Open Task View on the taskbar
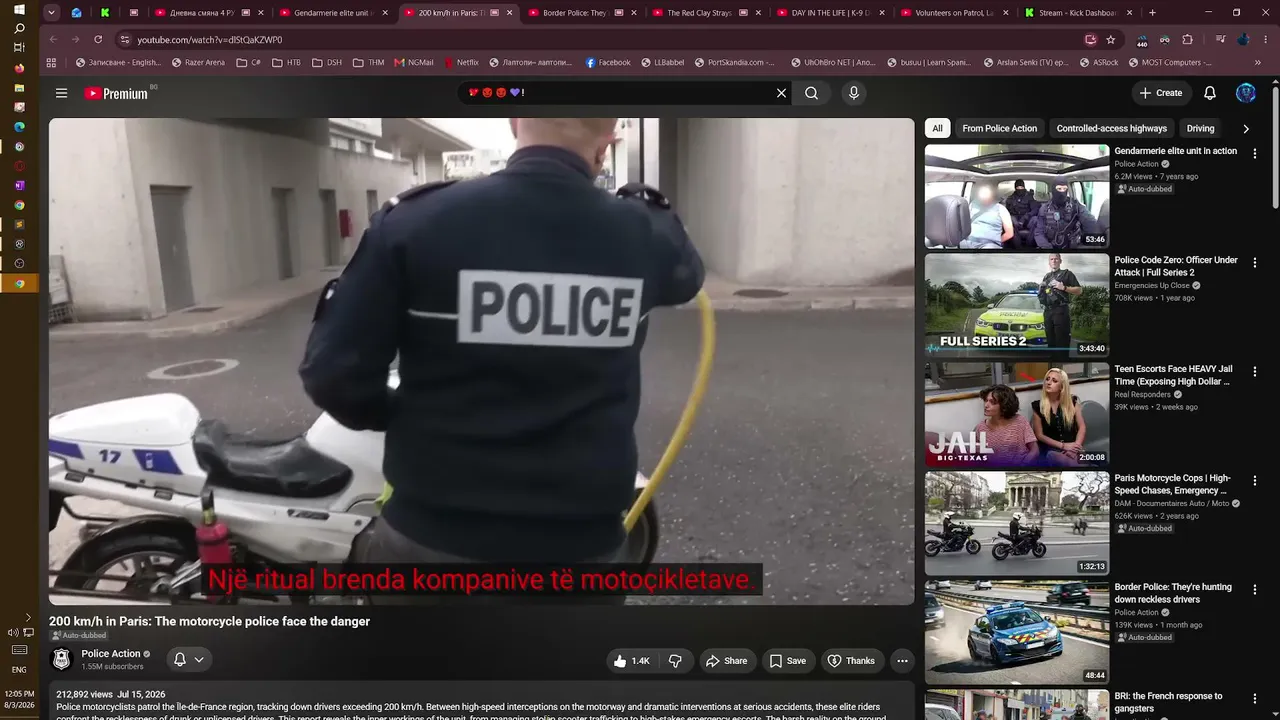The image size is (1280, 720). click(19, 48)
